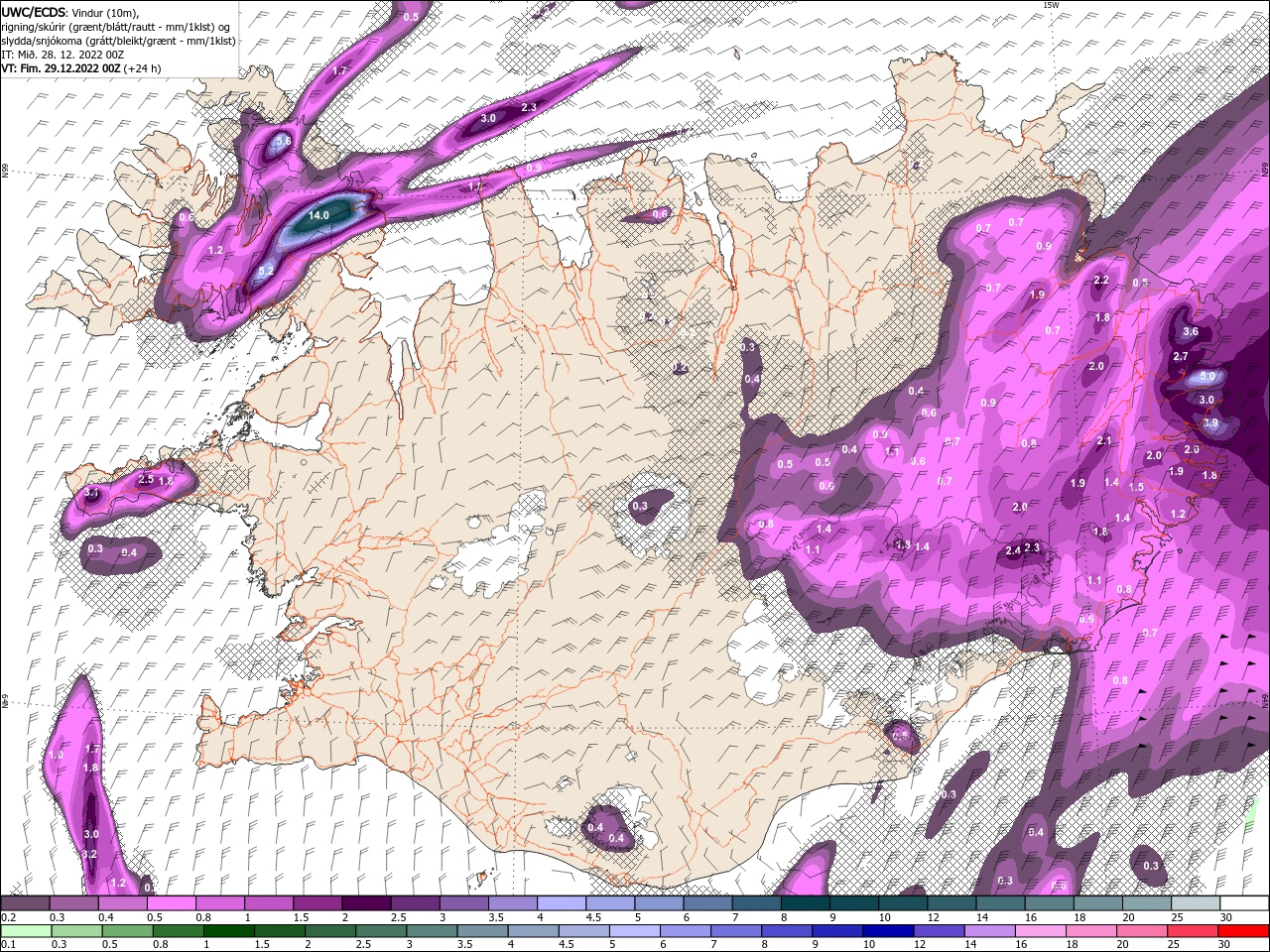Image resolution: width=1270 pixels, height=952 pixels.
Task: Pick top-row legend swatch between 25 and 30
Action: pyautogui.click(x=1197, y=903)
